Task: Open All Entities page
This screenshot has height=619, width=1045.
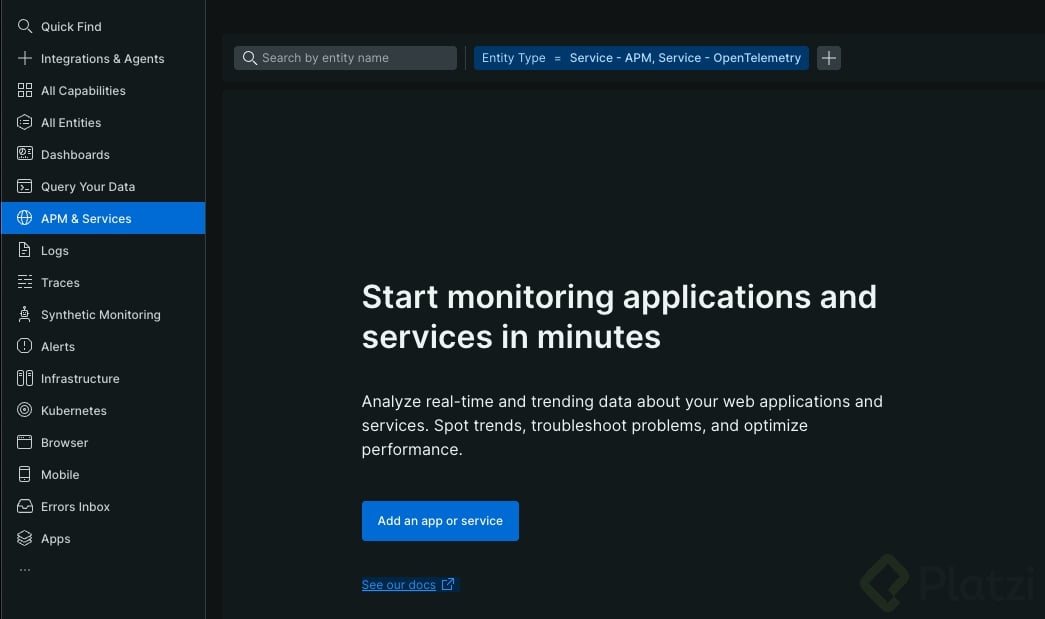Action: pos(103,122)
